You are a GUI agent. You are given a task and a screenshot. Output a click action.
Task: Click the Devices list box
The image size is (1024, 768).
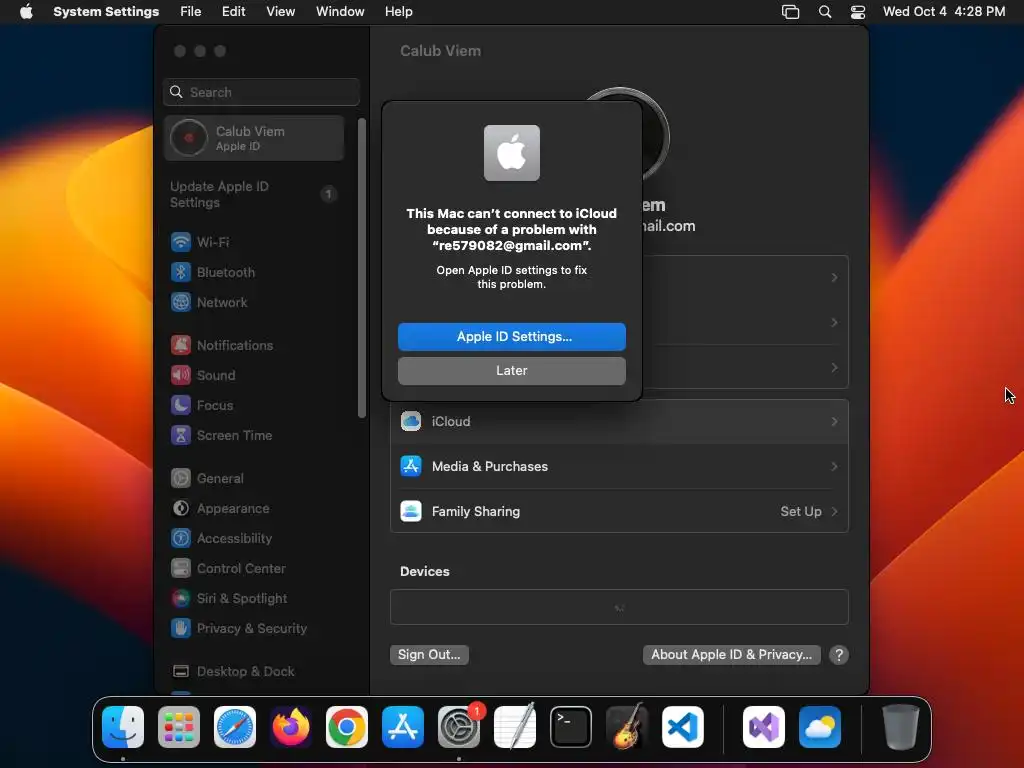point(619,607)
